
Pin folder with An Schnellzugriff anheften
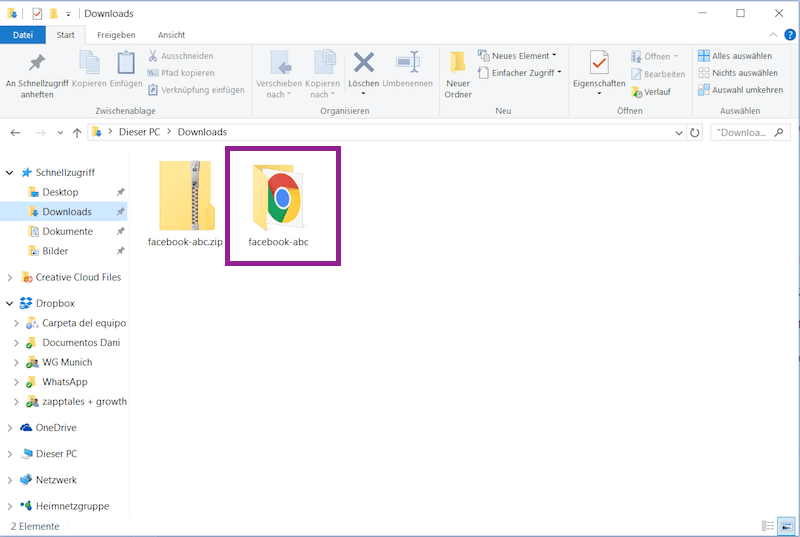(37, 75)
